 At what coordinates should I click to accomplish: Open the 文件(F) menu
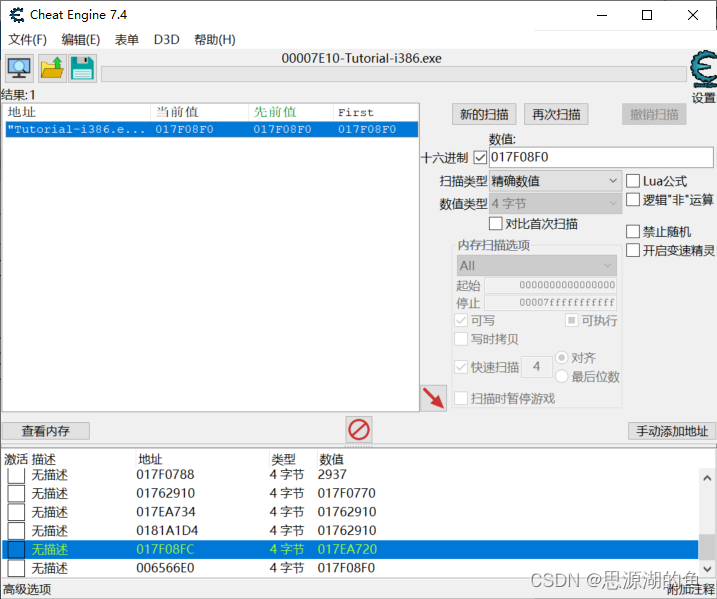27,40
